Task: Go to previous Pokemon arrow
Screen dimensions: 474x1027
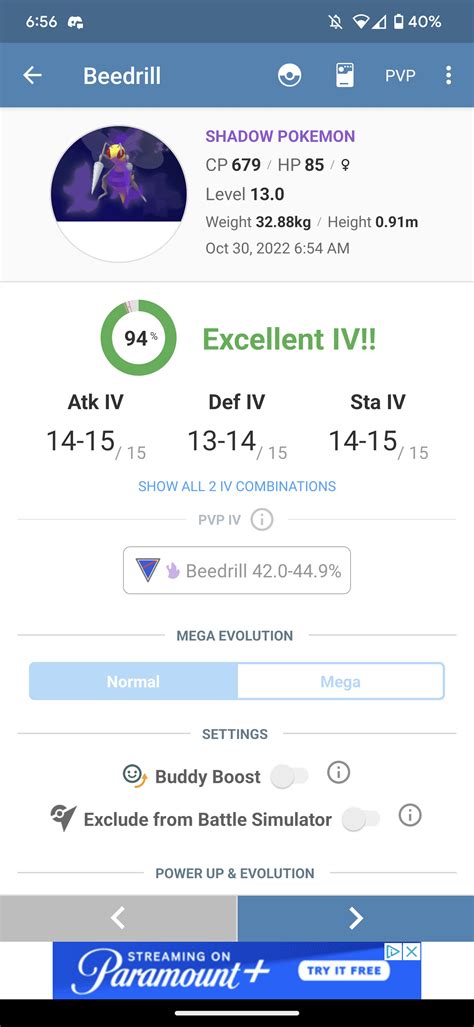Action: [x=118, y=918]
